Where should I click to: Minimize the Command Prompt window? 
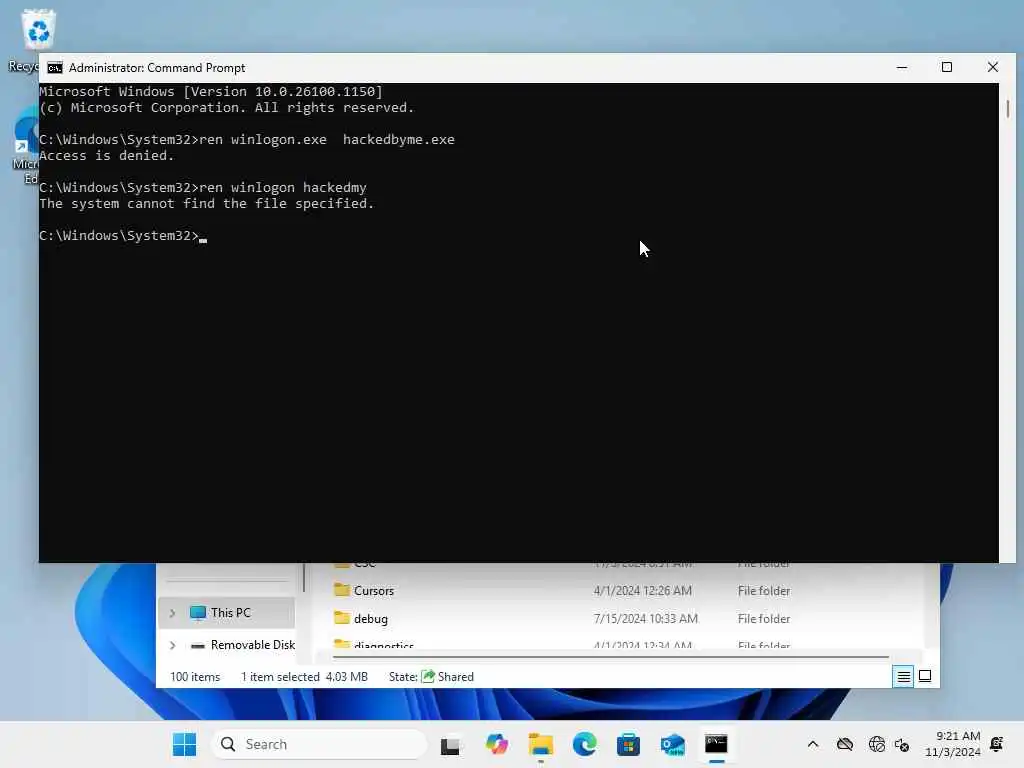click(x=902, y=67)
